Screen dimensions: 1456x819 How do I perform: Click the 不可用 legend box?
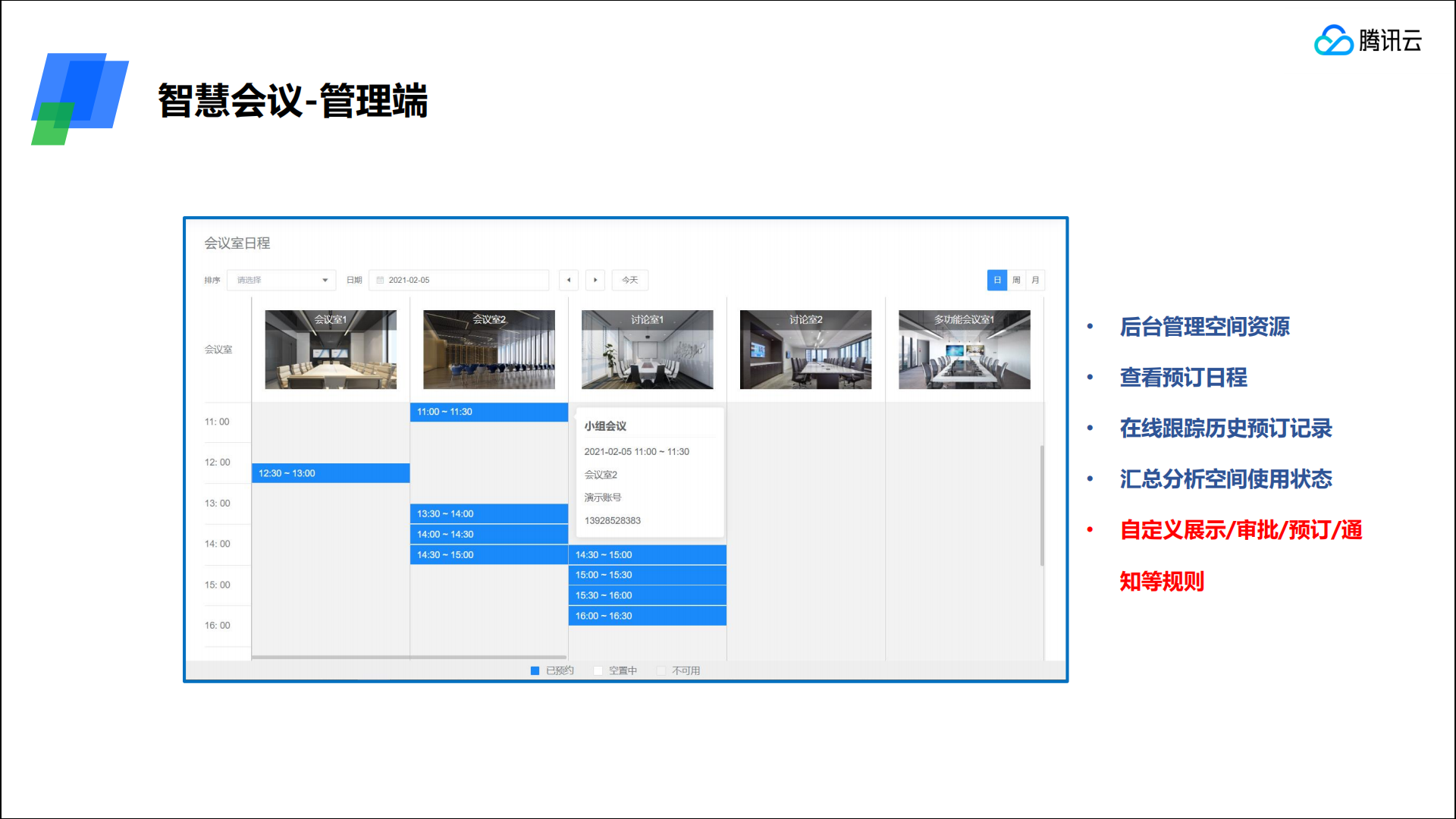661,670
